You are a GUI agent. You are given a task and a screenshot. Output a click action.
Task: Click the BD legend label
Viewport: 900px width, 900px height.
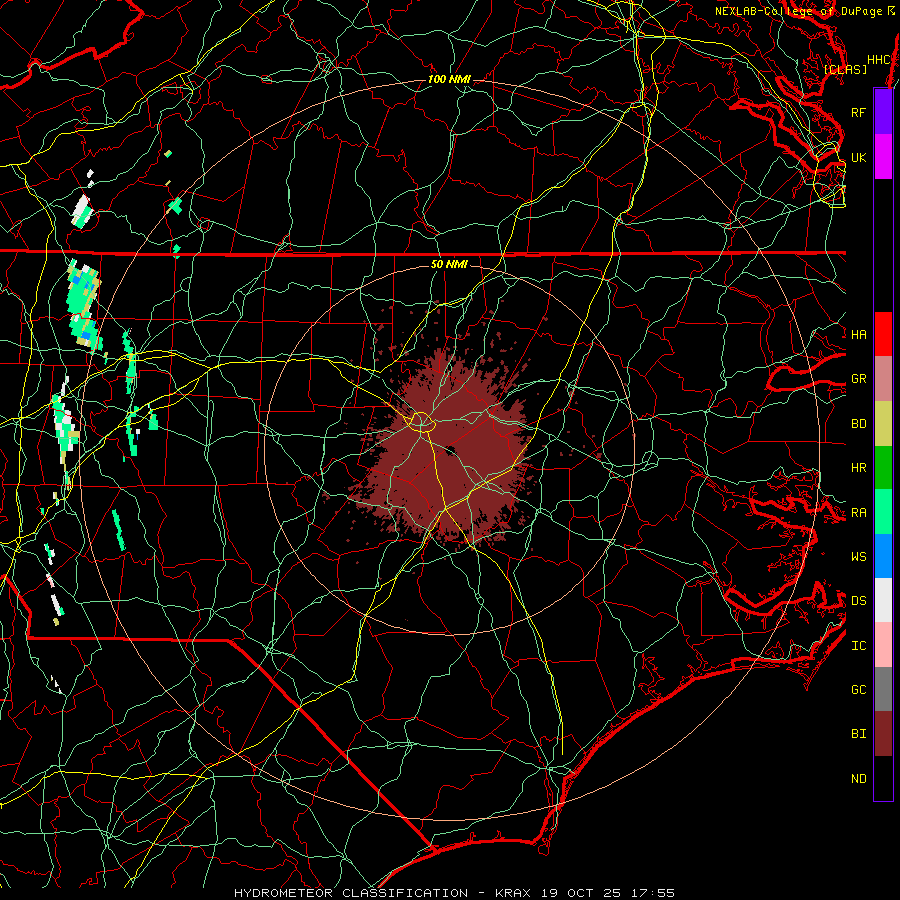click(859, 424)
